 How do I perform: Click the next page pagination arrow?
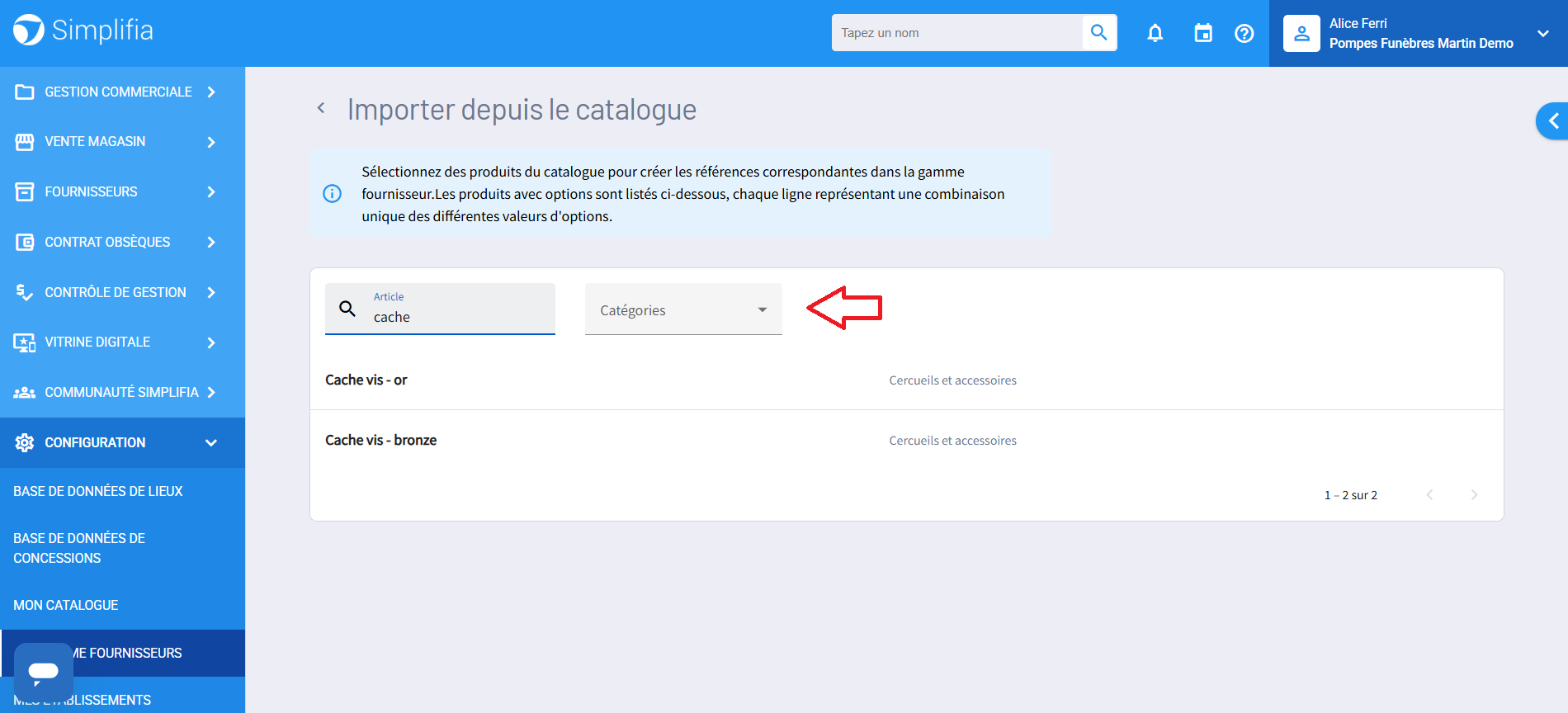1474,494
